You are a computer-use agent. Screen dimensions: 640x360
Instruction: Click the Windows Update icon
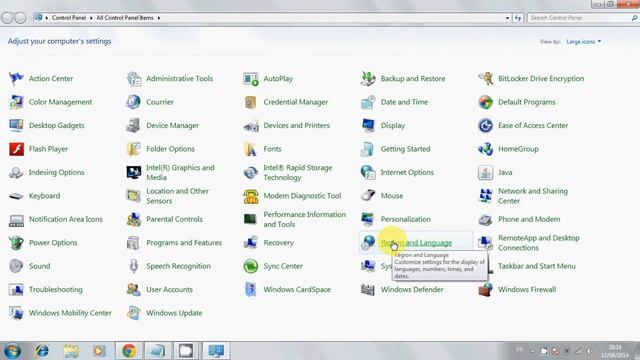tap(134, 313)
